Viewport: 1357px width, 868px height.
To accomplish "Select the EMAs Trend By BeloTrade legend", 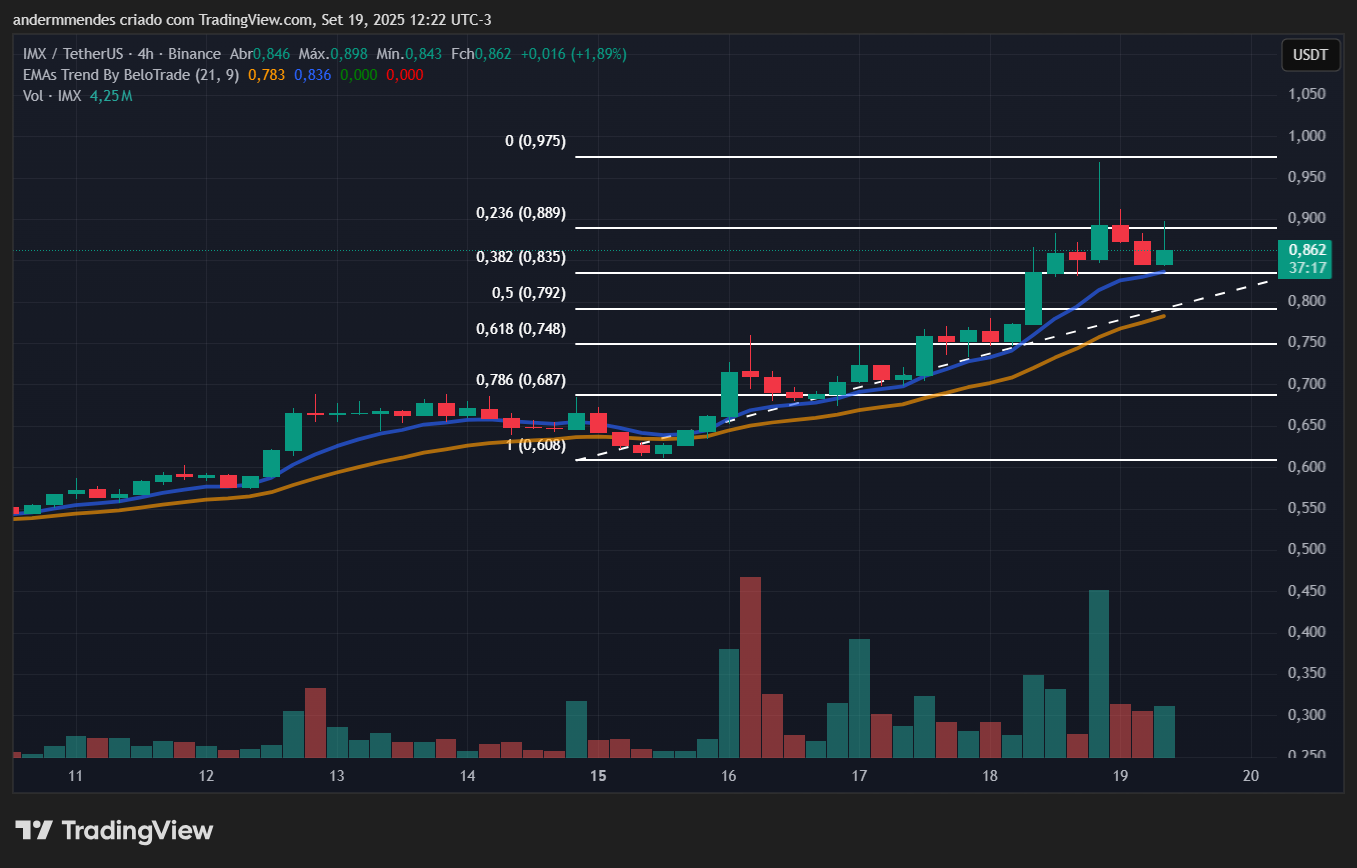I will click(x=130, y=75).
